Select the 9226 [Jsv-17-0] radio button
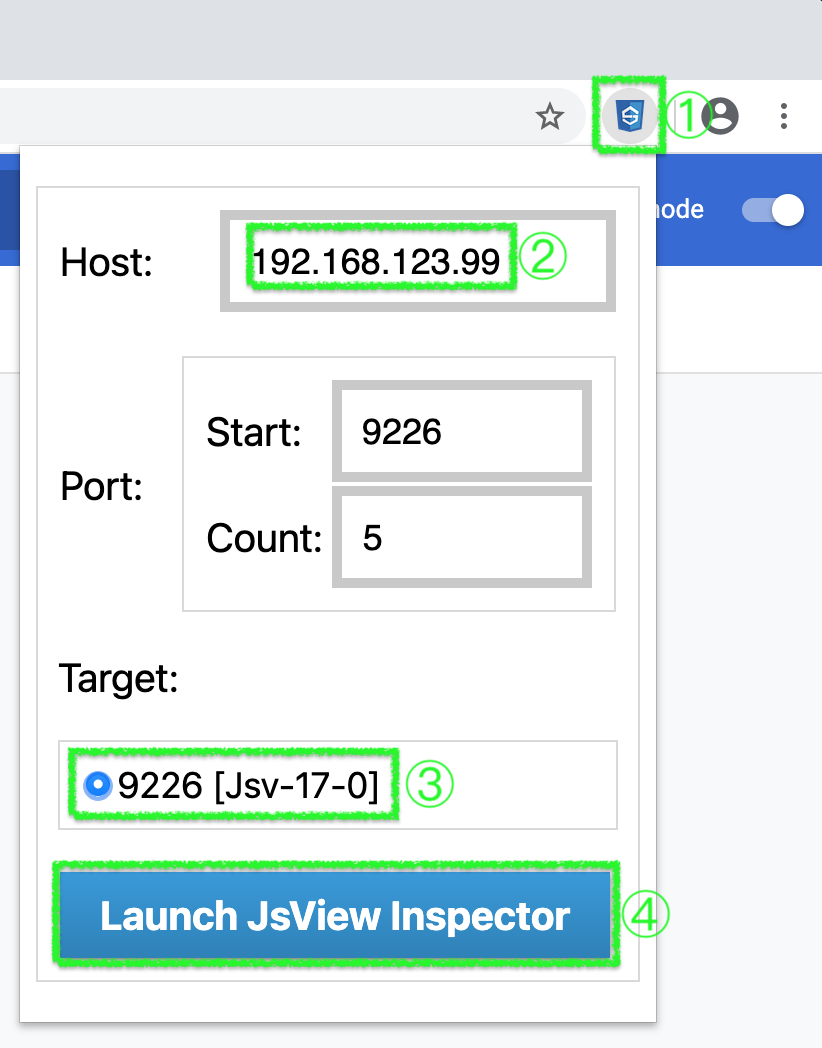822x1048 pixels. pyautogui.click(x=97, y=786)
